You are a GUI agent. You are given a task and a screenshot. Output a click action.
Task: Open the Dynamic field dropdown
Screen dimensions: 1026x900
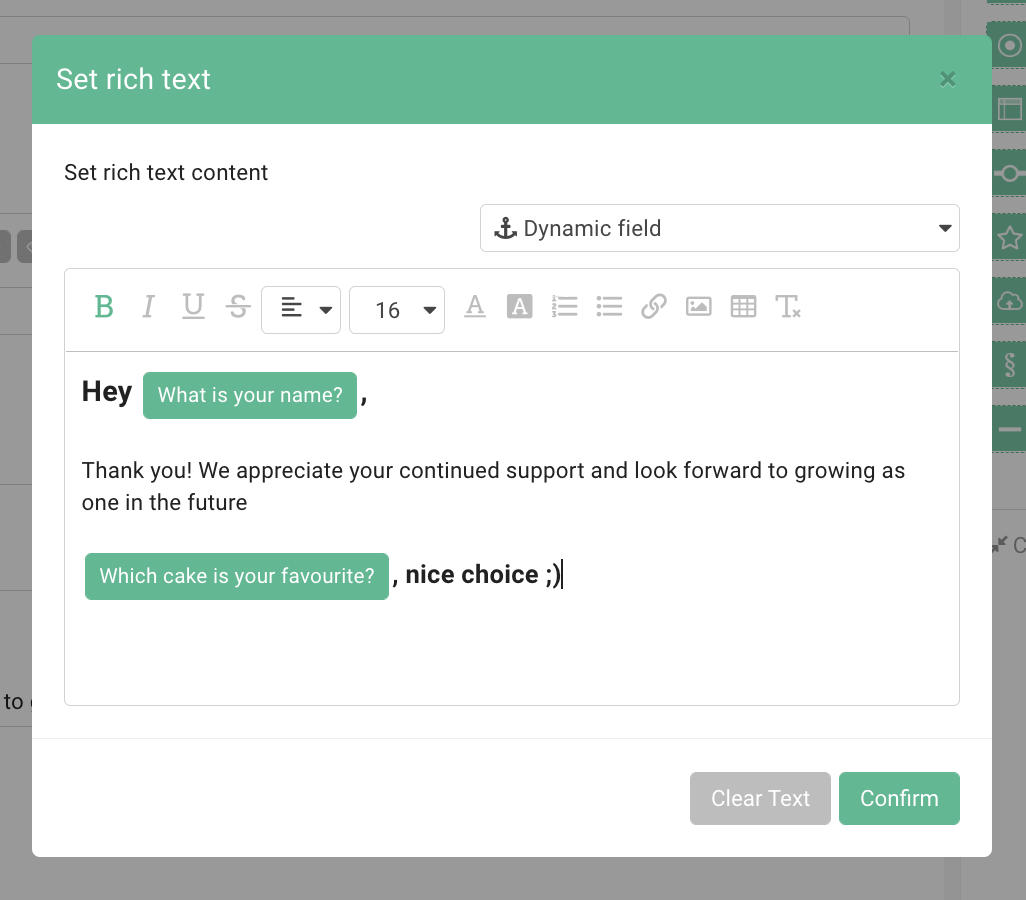(719, 228)
